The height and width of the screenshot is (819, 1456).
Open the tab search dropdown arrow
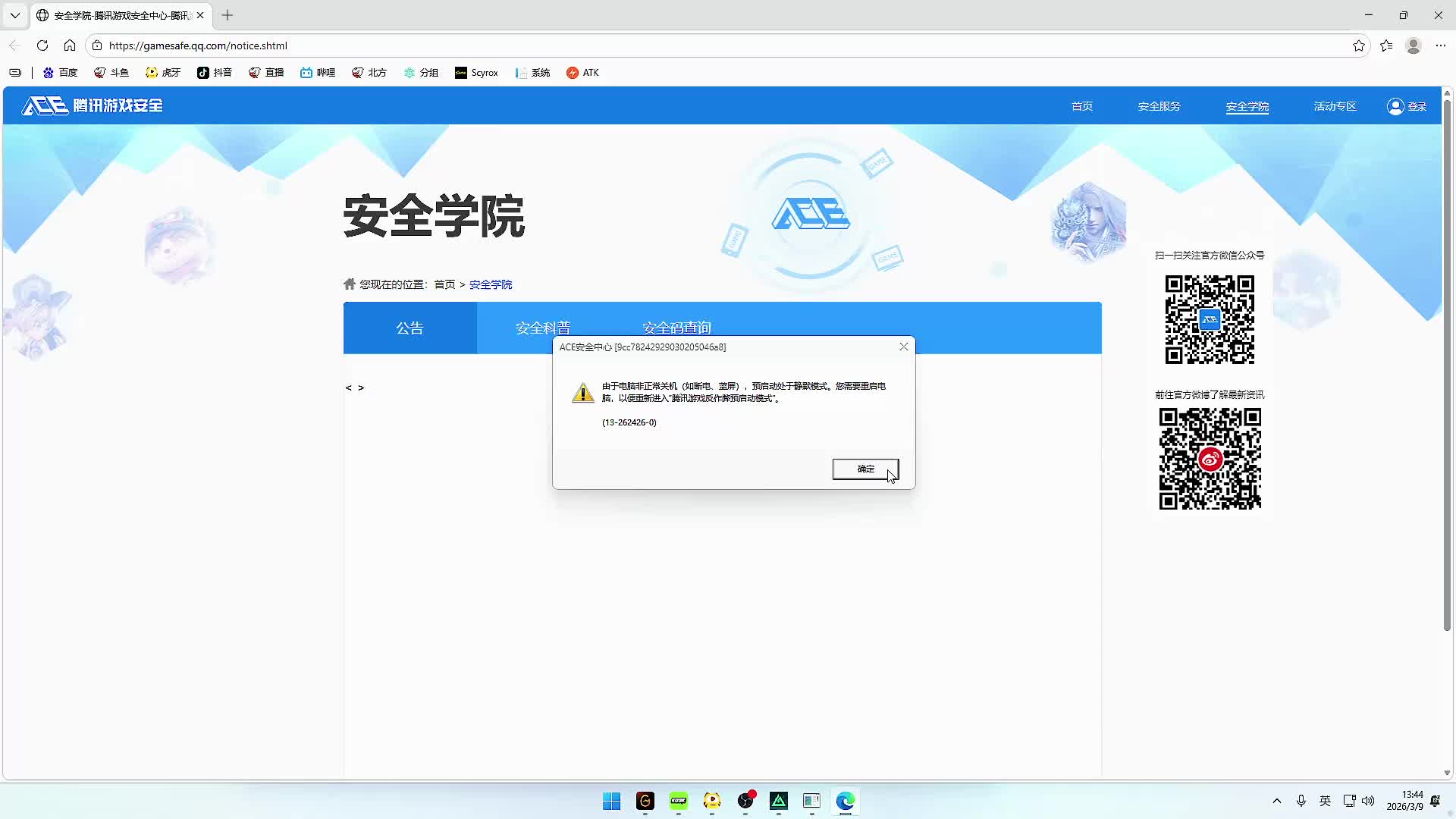14,15
